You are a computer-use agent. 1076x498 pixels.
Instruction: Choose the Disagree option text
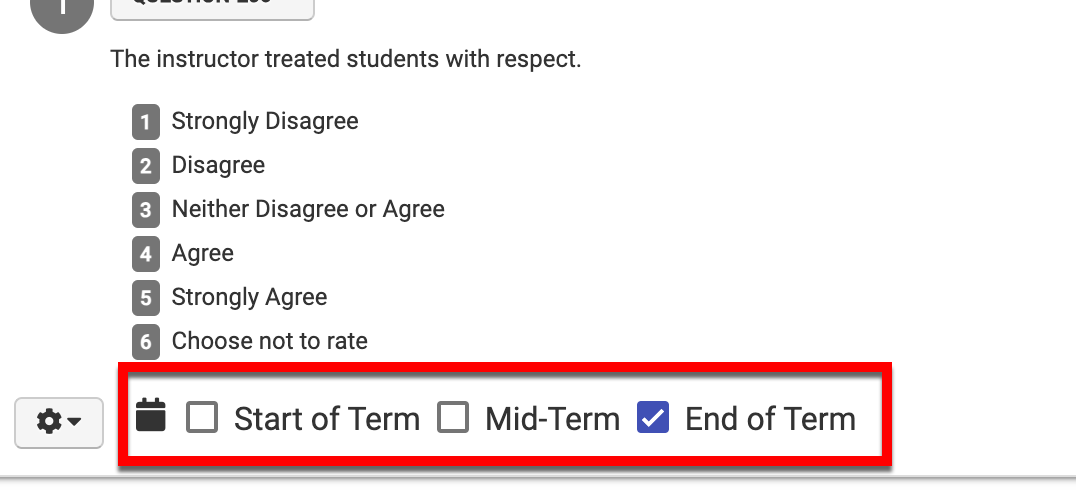point(218,165)
